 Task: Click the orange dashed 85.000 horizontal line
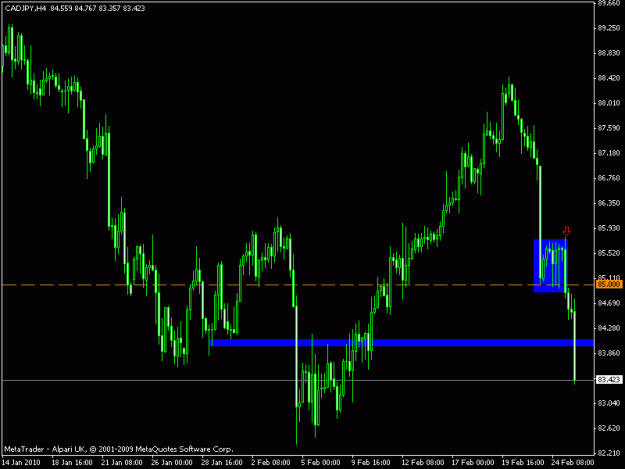[298, 285]
